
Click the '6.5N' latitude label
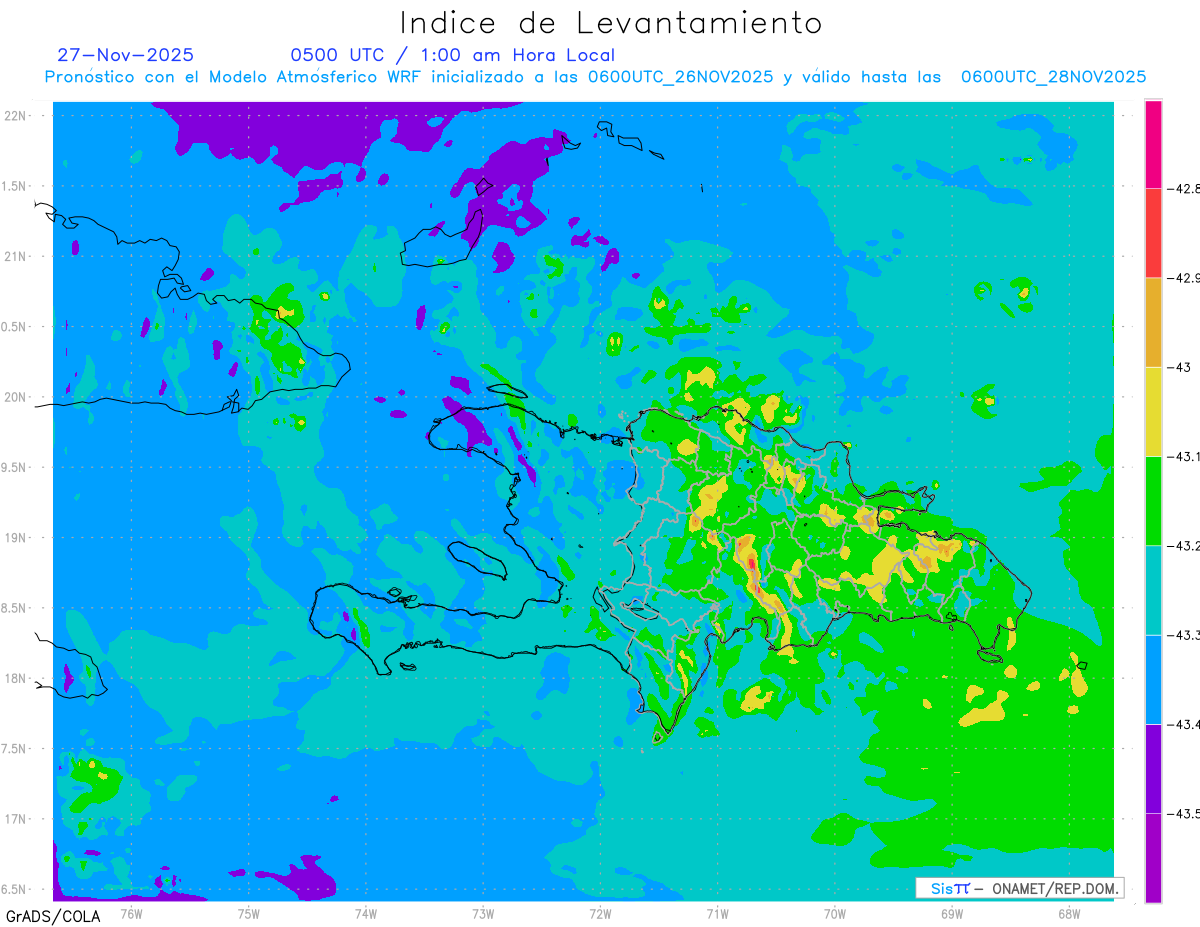pyautogui.click(x=14, y=889)
